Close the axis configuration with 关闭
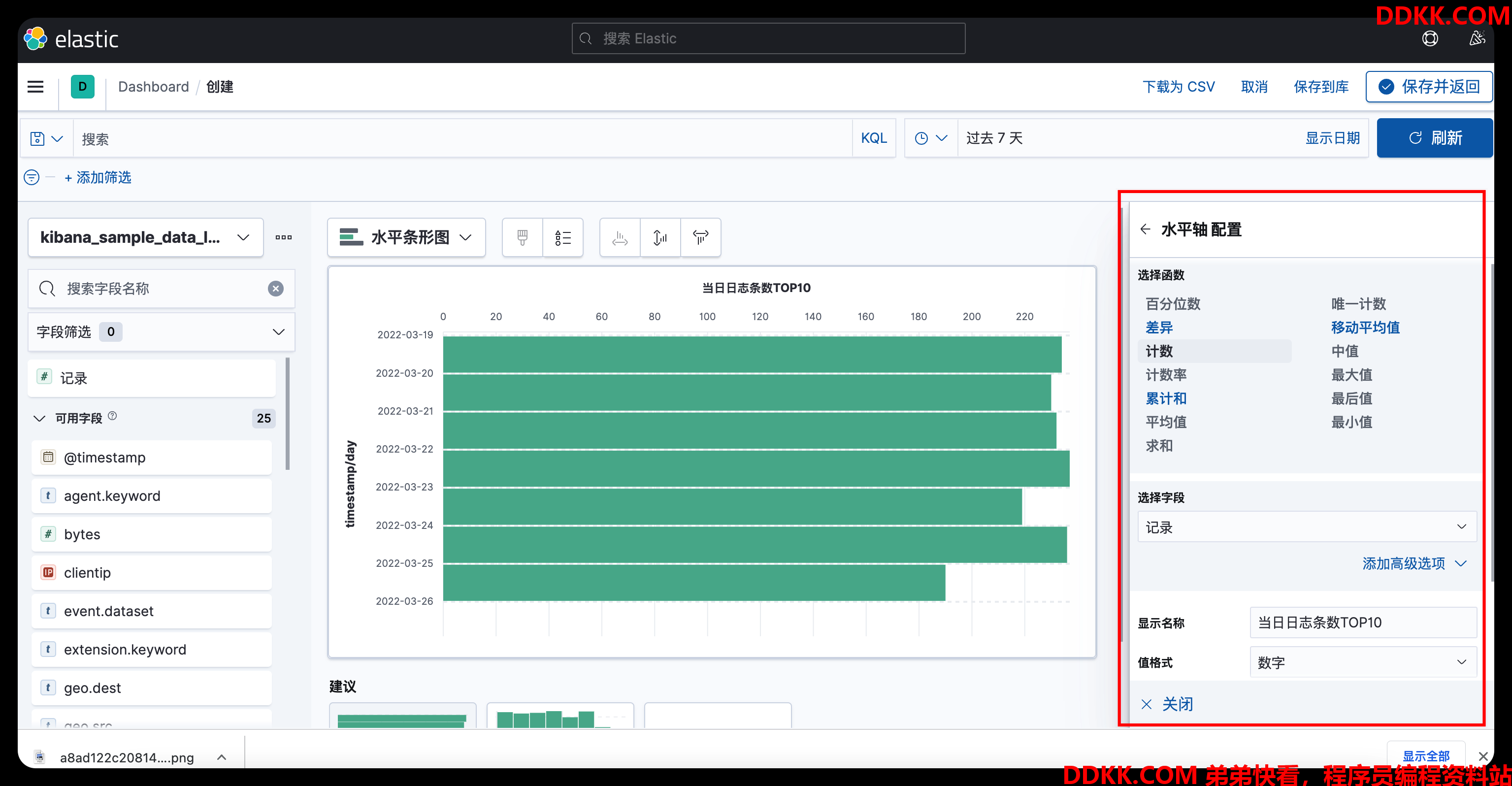 tap(1167, 704)
